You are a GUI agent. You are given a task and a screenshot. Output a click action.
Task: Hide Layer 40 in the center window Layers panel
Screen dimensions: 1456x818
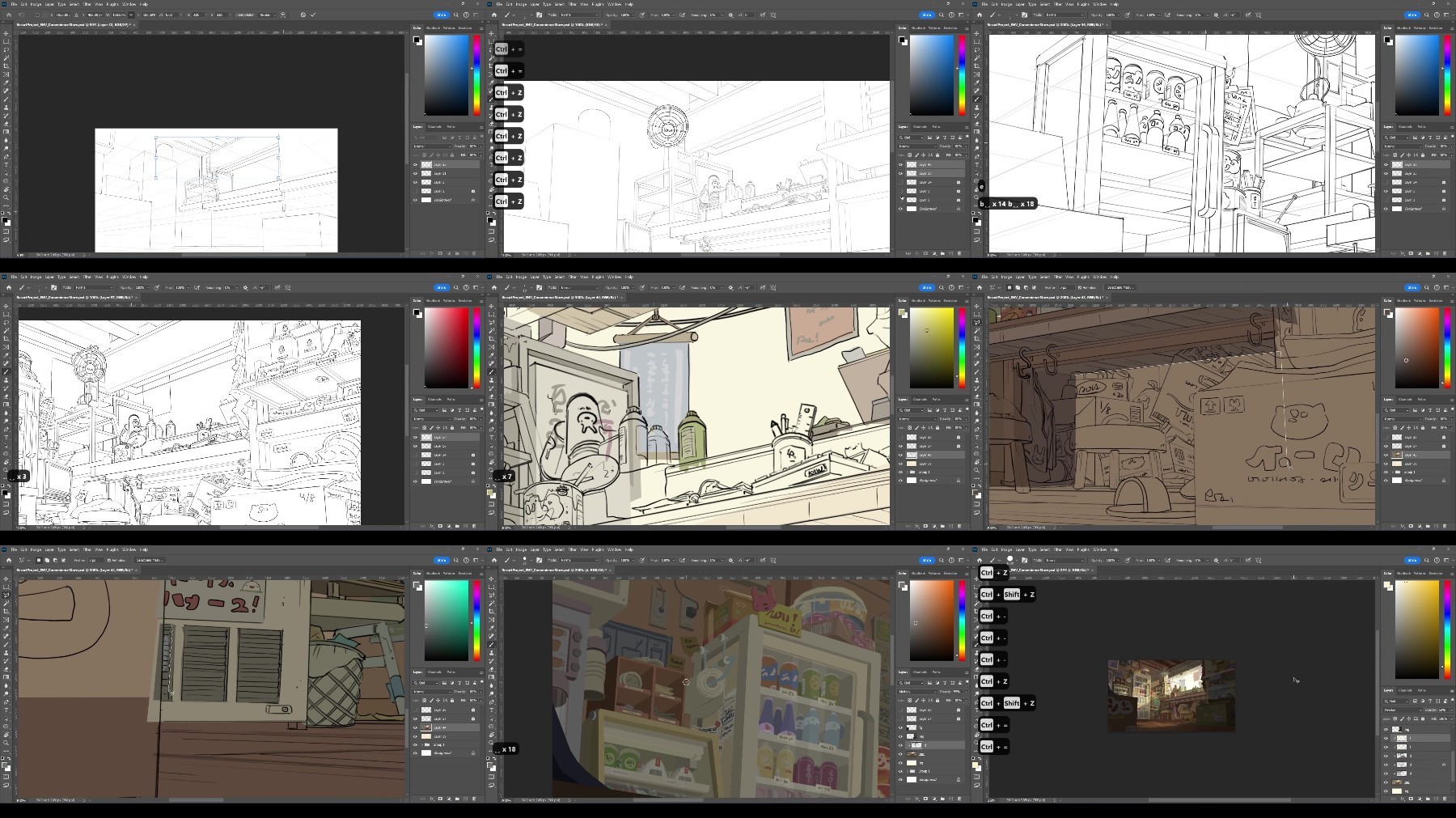(x=901, y=455)
